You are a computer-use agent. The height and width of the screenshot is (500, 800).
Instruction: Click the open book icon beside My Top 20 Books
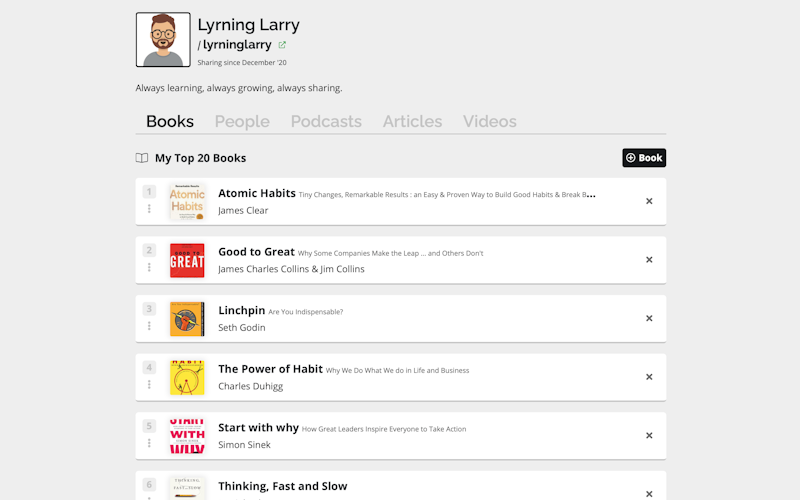(x=142, y=158)
